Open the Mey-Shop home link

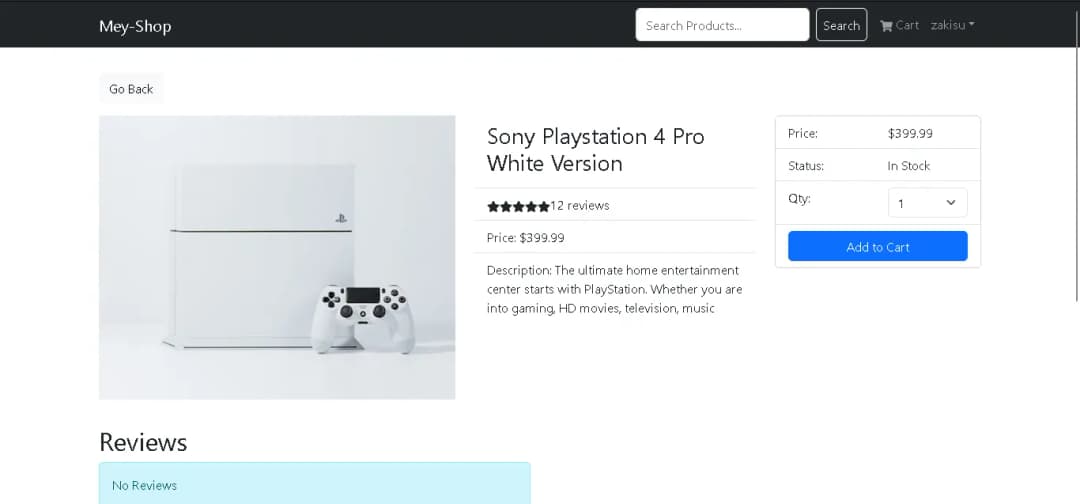click(x=135, y=26)
